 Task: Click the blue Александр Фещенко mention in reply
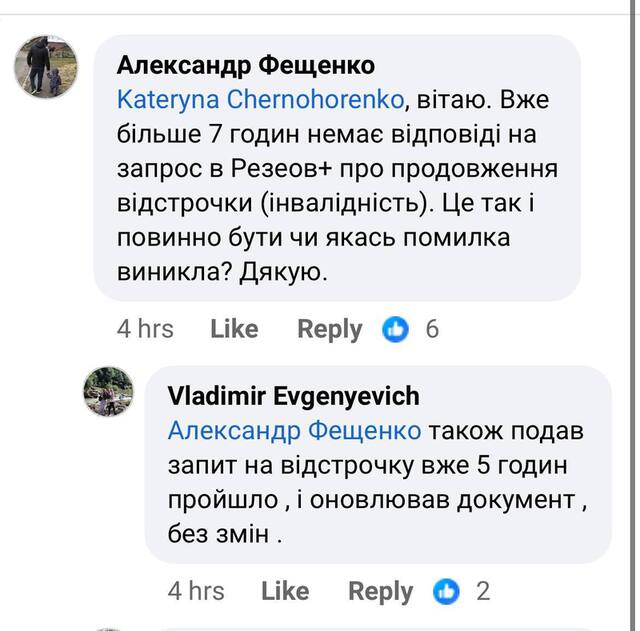[x=294, y=431]
